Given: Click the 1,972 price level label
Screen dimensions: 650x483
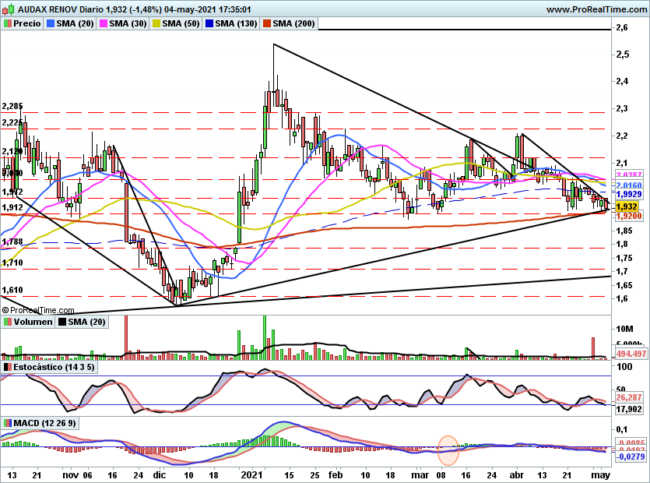Looking at the screenshot, I should [12, 192].
